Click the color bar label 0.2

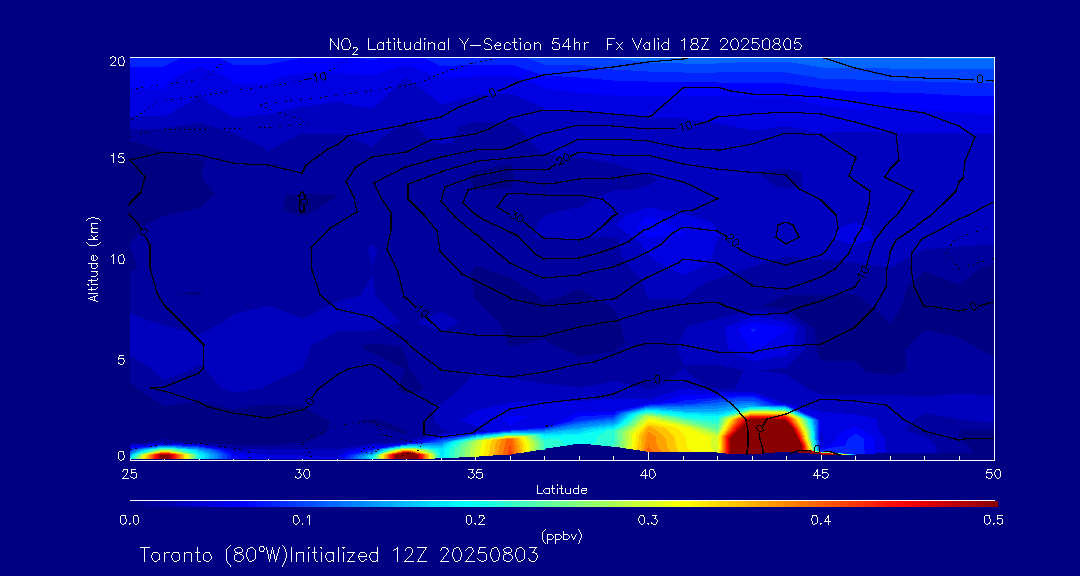tap(475, 520)
